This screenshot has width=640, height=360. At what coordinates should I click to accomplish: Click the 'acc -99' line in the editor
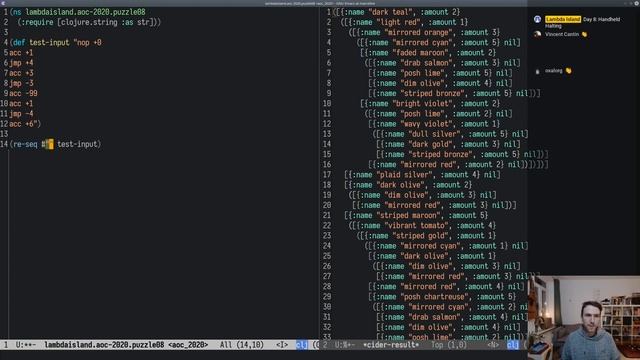pyautogui.click(x=23, y=93)
